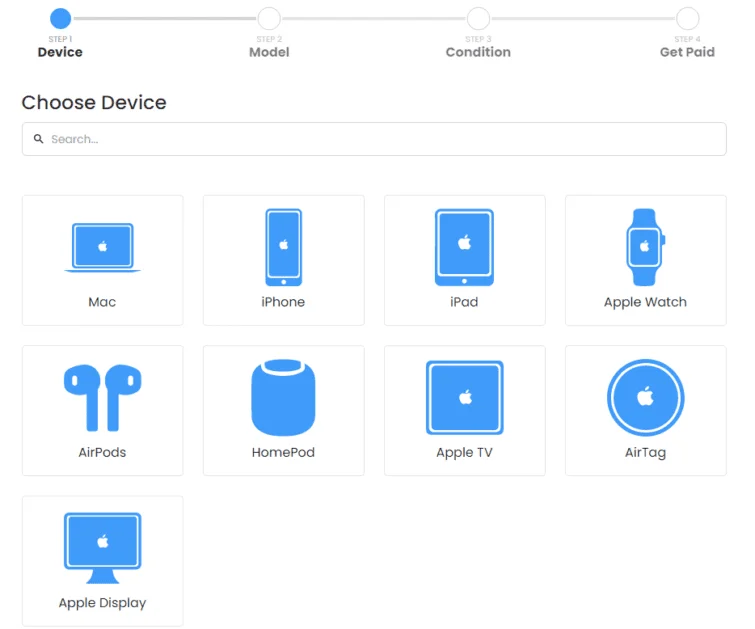Select the HomePod speaker icon
This screenshot has width=755, height=629.
(x=283, y=397)
